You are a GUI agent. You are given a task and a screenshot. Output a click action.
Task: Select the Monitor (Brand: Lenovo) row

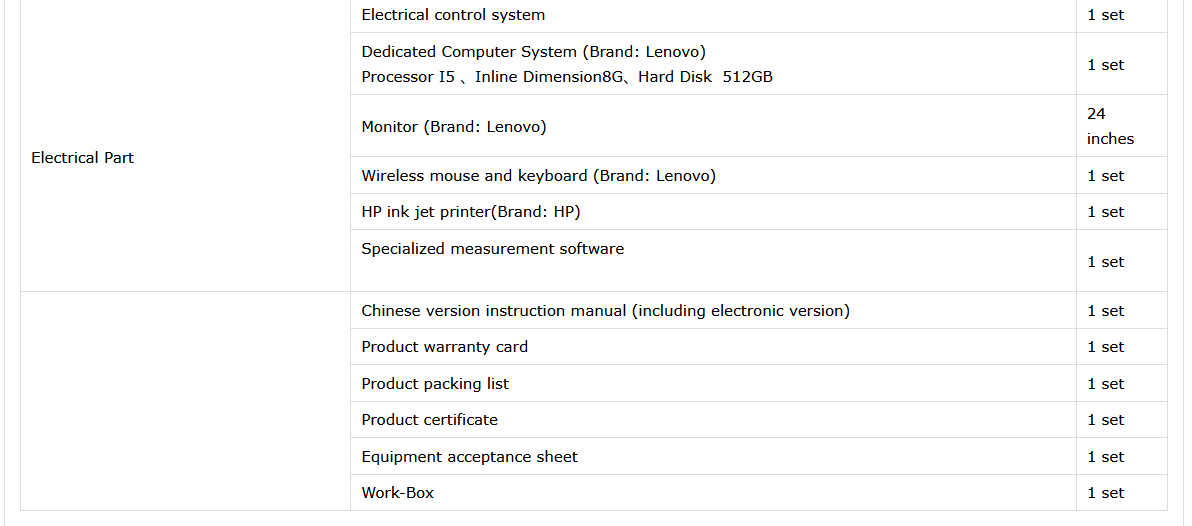tap(453, 126)
